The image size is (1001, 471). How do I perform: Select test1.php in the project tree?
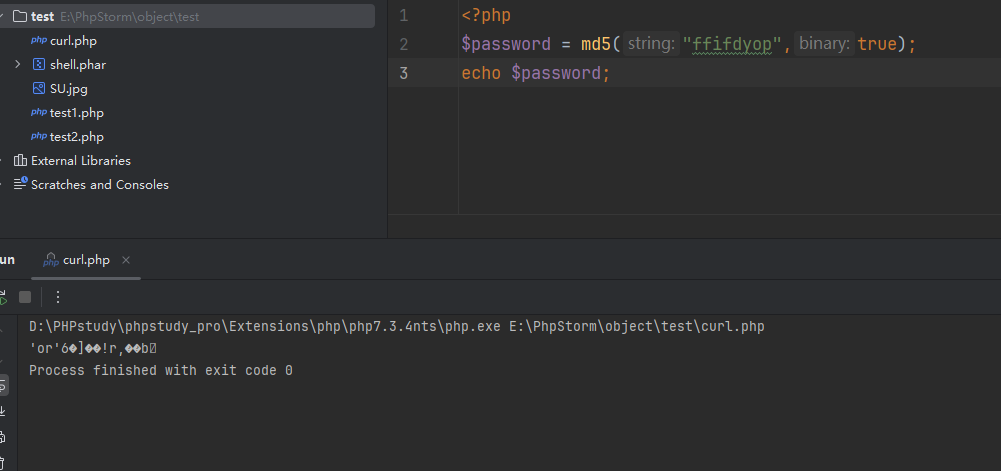(76, 113)
